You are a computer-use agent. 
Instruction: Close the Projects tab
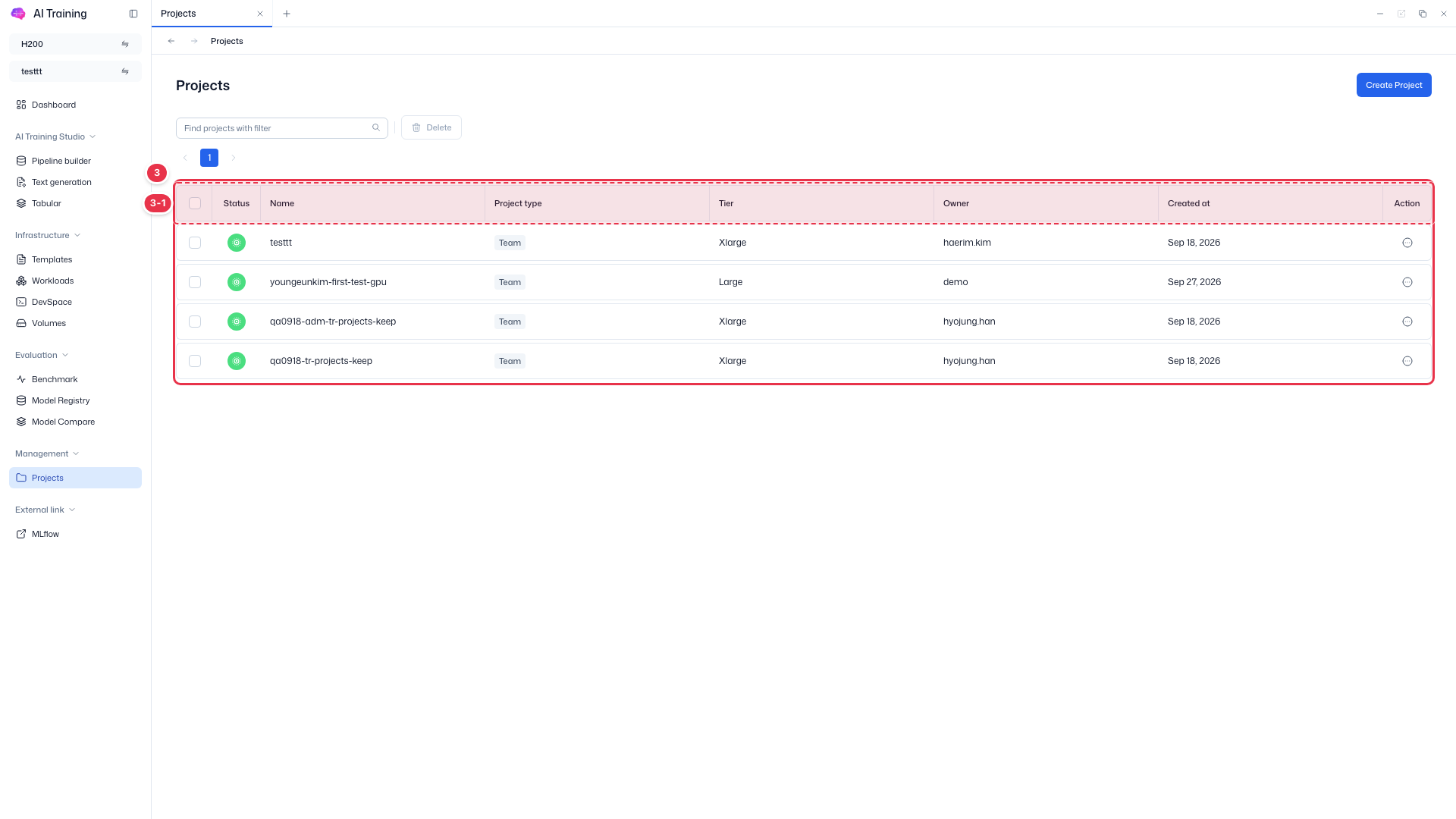(x=260, y=14)
